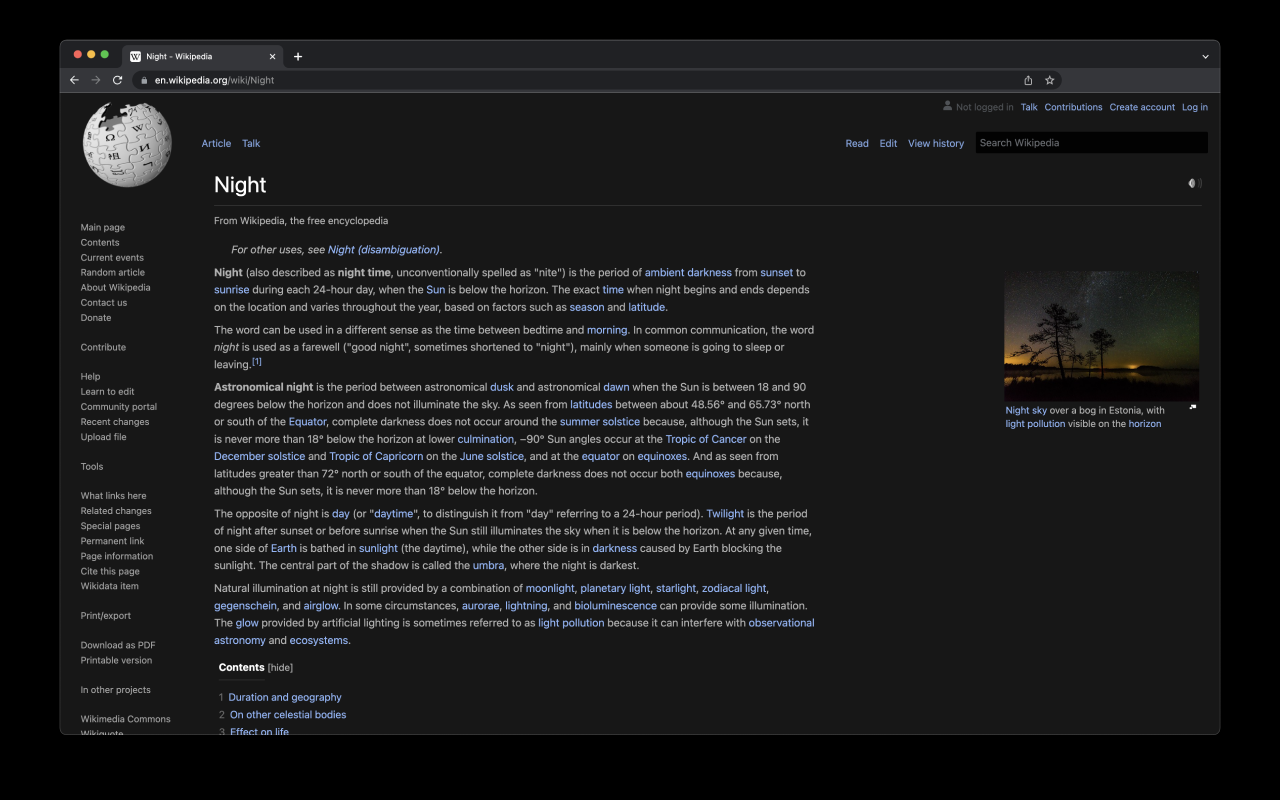Open footnote reference [1]
The image size is (1280, 800).
tap(257, 361)
